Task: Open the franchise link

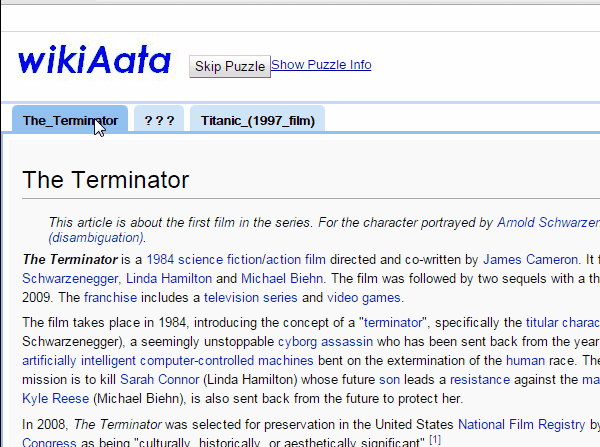Action: tap(110, 298)
